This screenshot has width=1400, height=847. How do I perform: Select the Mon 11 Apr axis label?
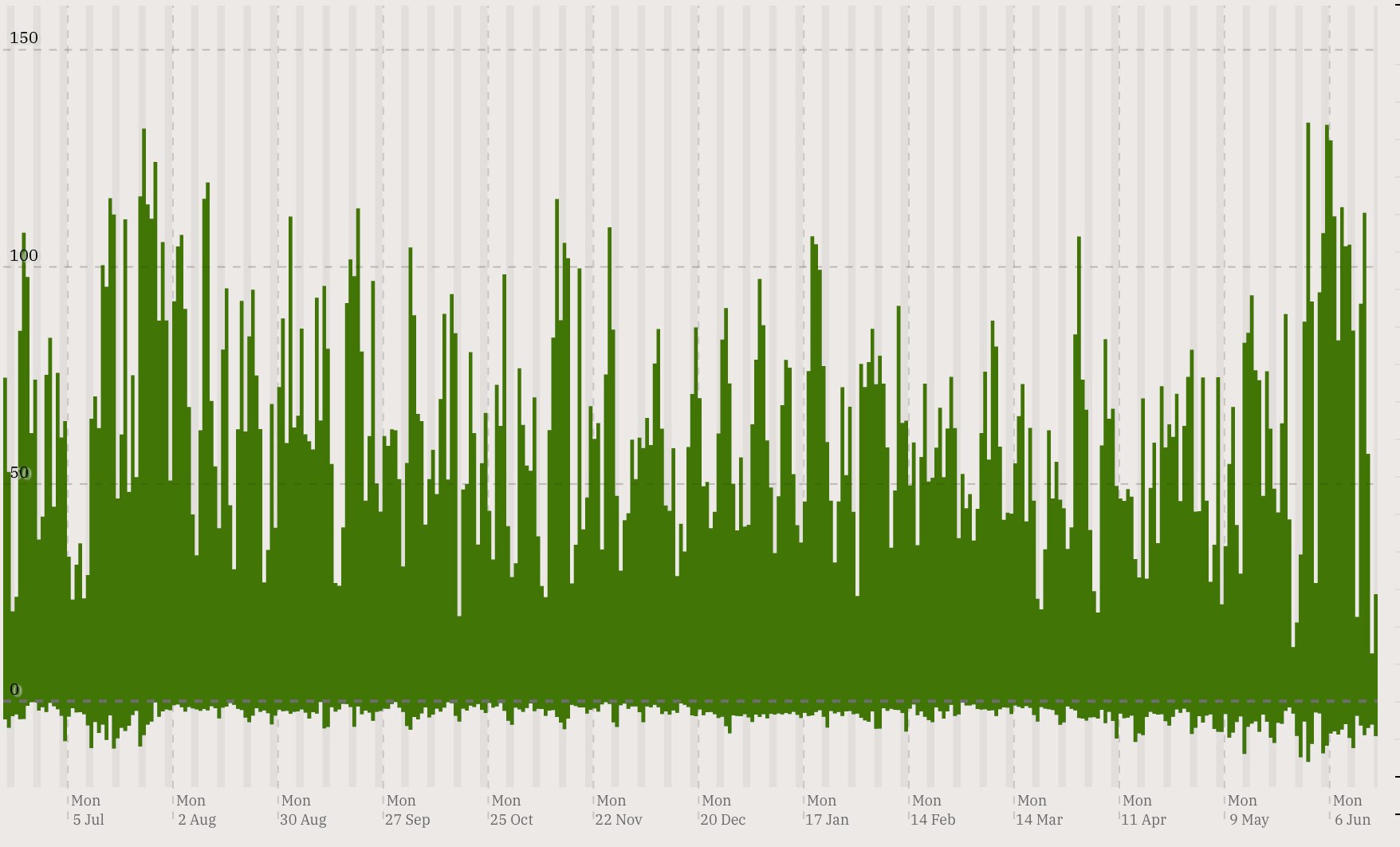click(1145, 810)
